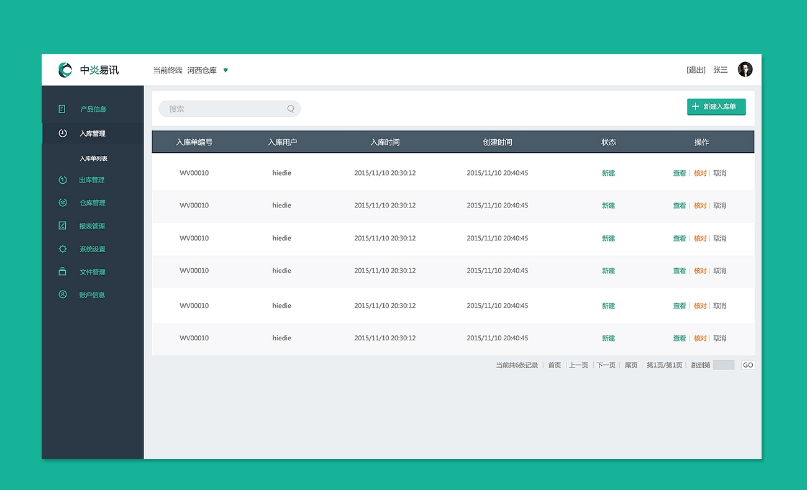Click 取消 in the last table row

[720, 338]
